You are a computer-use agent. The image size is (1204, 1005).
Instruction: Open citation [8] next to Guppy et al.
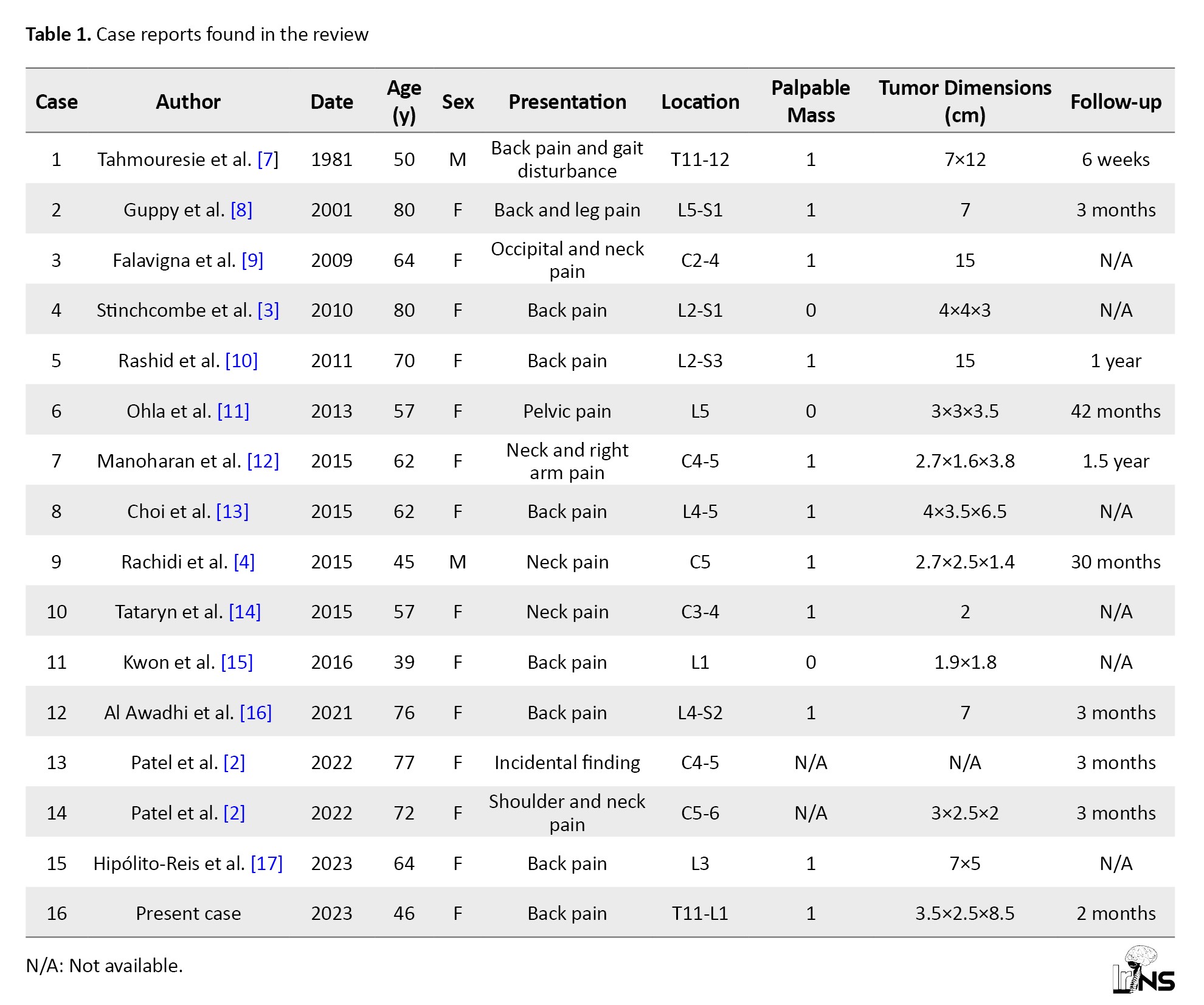[241, 210]
